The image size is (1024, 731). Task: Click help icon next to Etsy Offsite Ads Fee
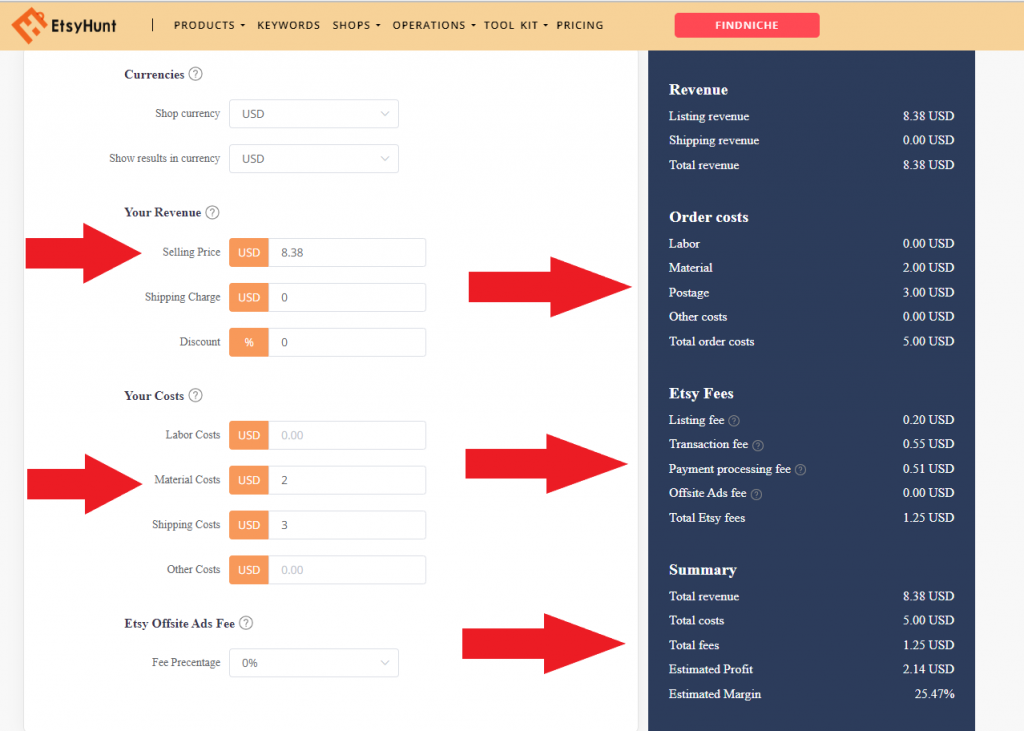246,623
